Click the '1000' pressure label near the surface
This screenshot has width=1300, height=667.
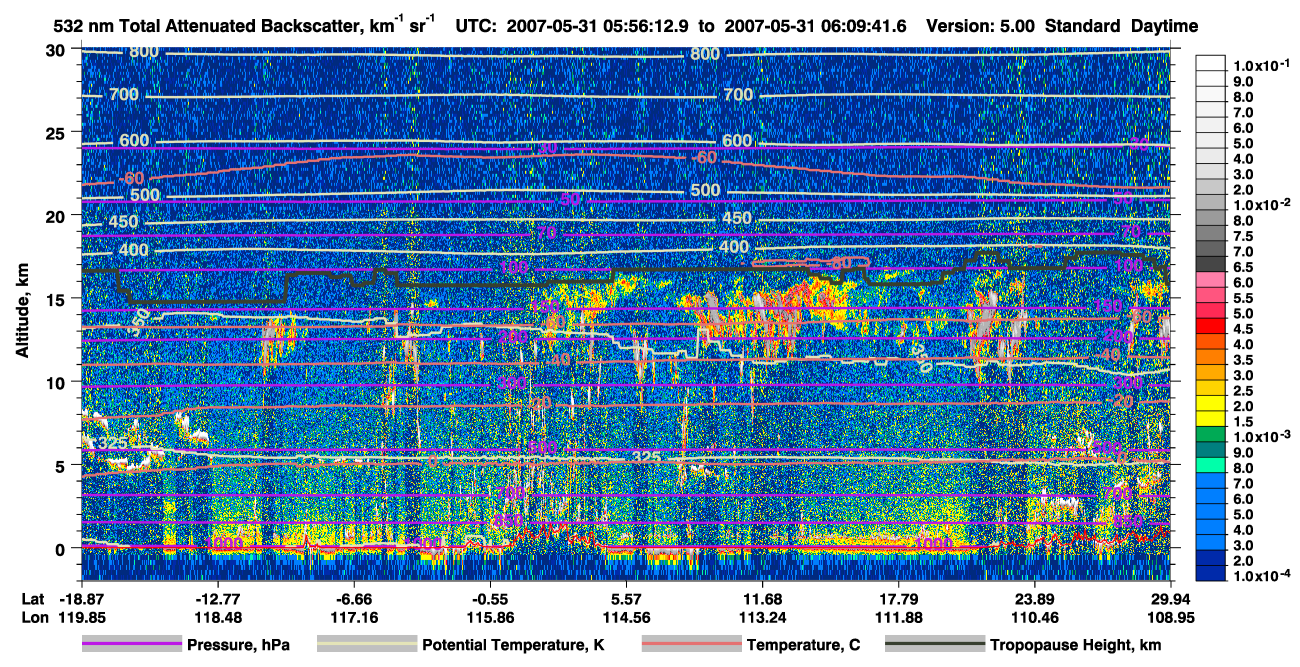tap(934, 543)
